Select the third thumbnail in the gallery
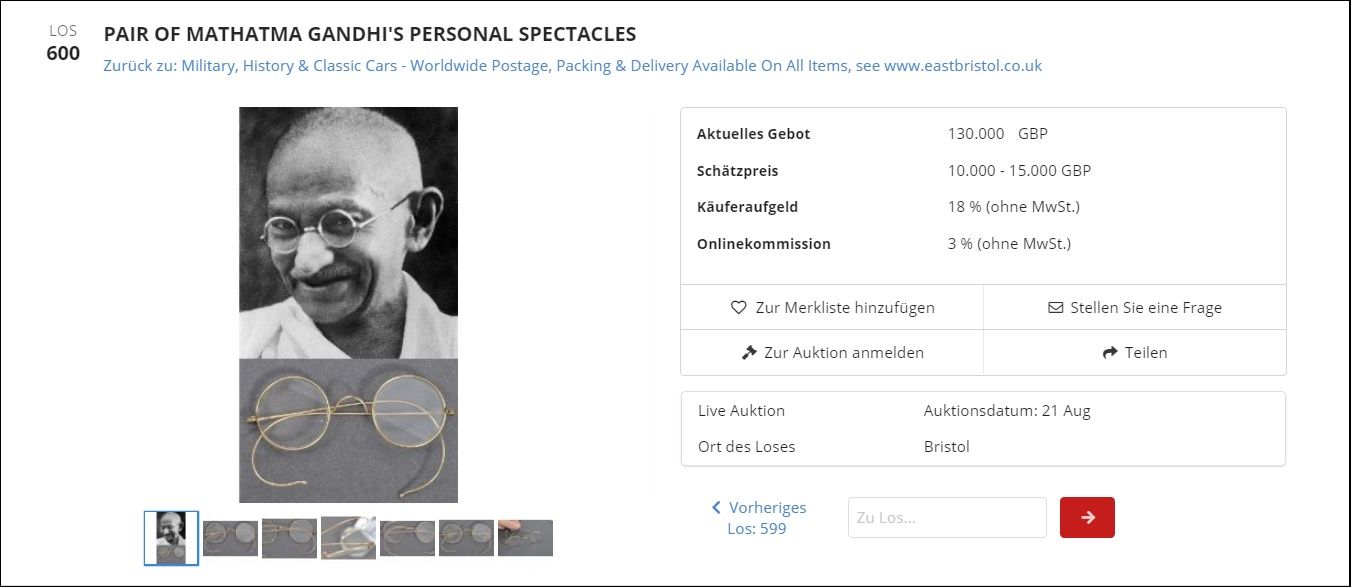 pyautogui.click(x=289, y=538)
